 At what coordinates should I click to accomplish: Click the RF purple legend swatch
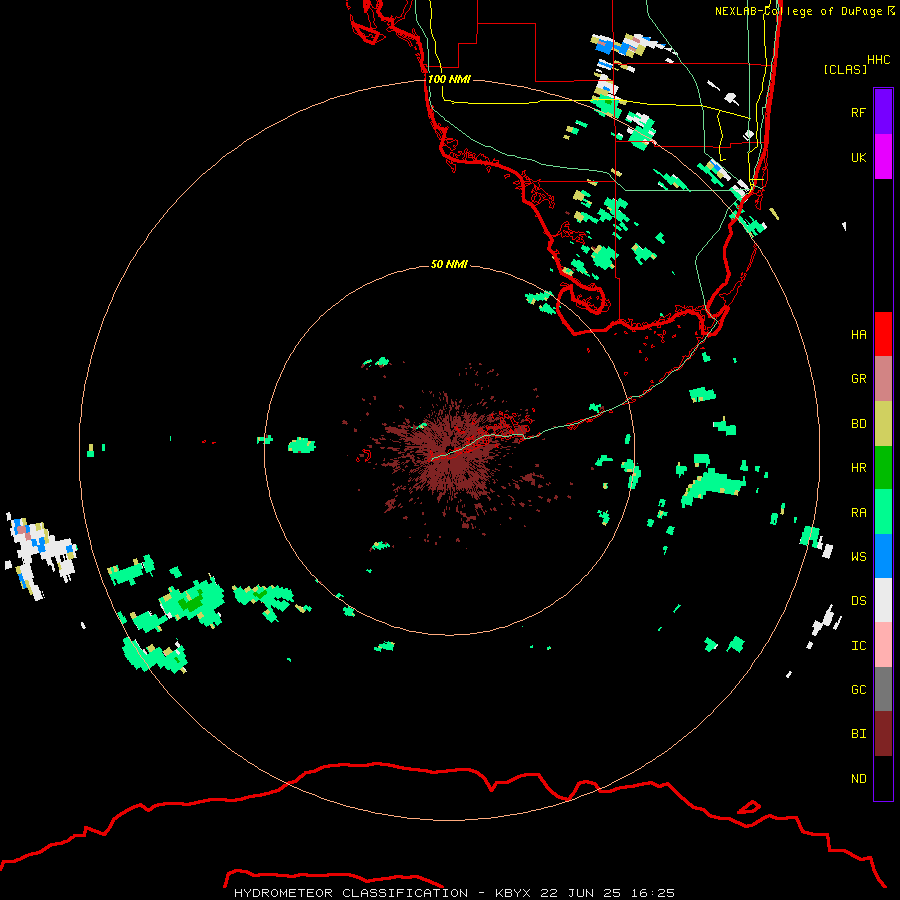[x=883, y=112]
